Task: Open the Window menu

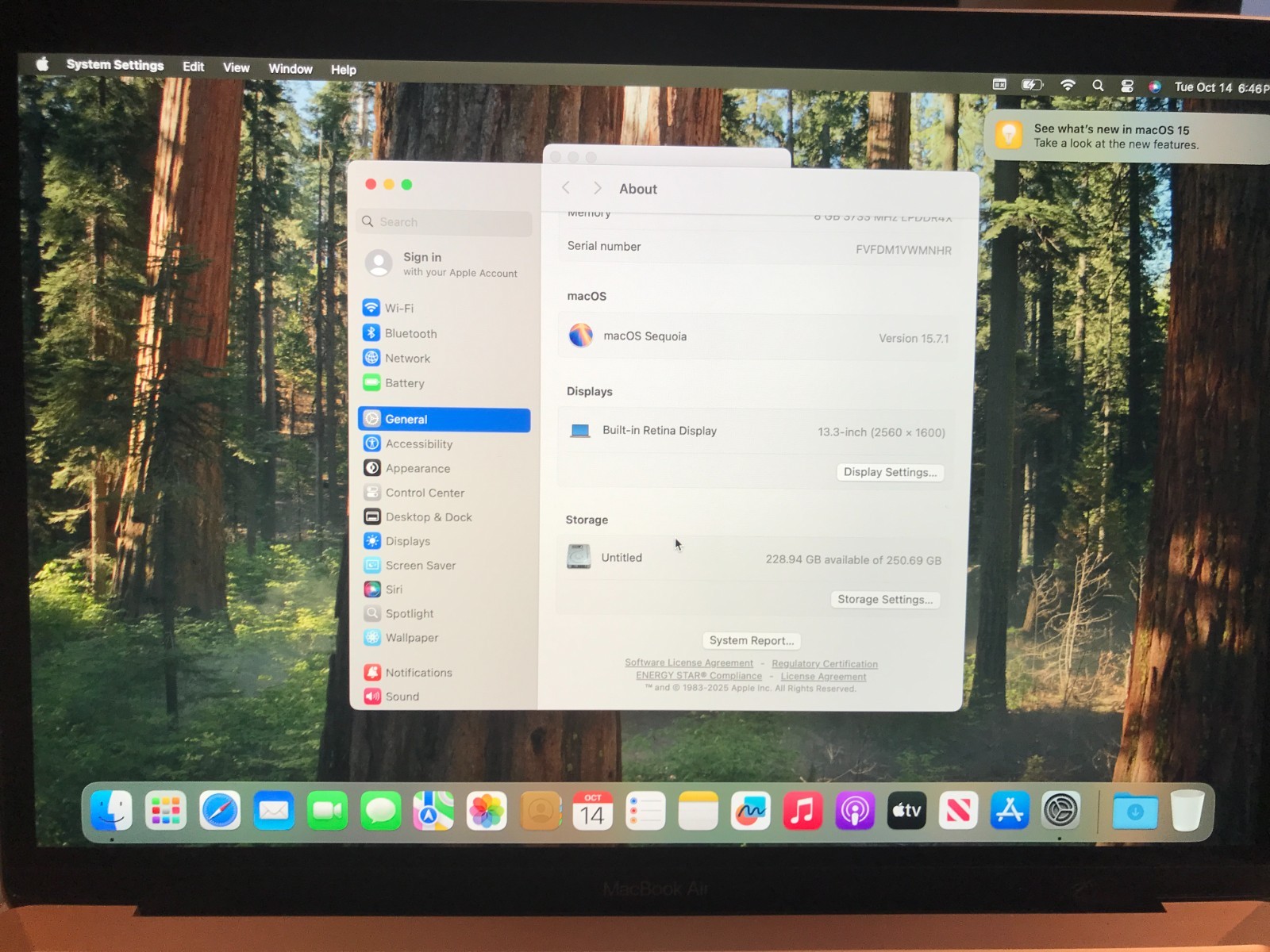Action: pyautogui.click(x=291, y=69)
